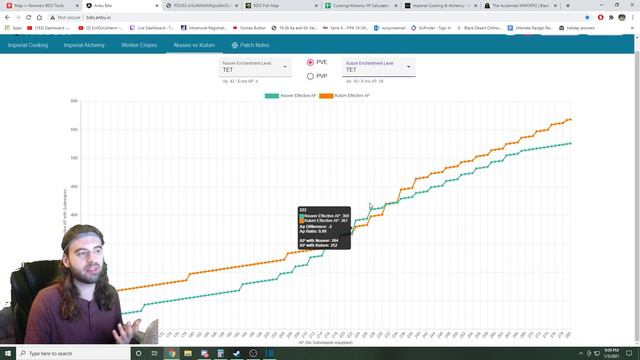
Task: Expand the Nouver Enchantment Level dropdown
Action: 255,67
